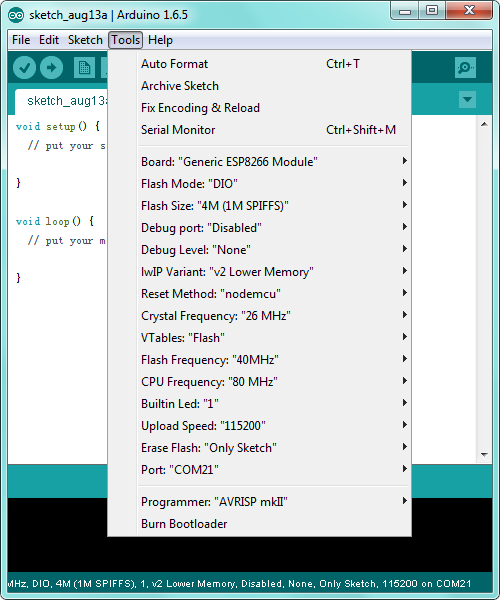Open the File menu
500x600 pixels.
coord(21,40)
